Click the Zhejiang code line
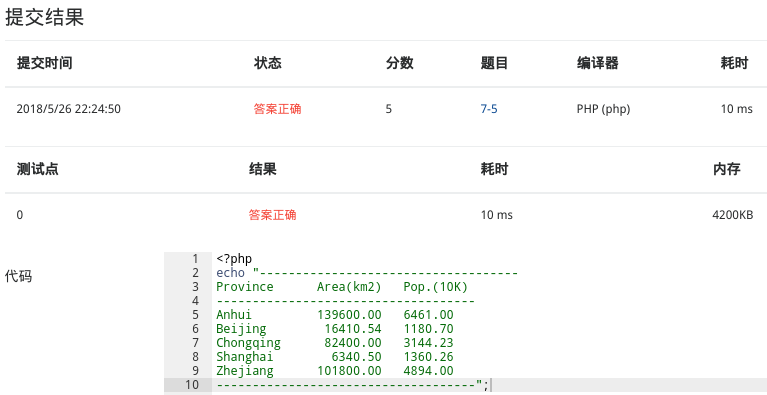The image size is (767, 395). pos(335,371)
